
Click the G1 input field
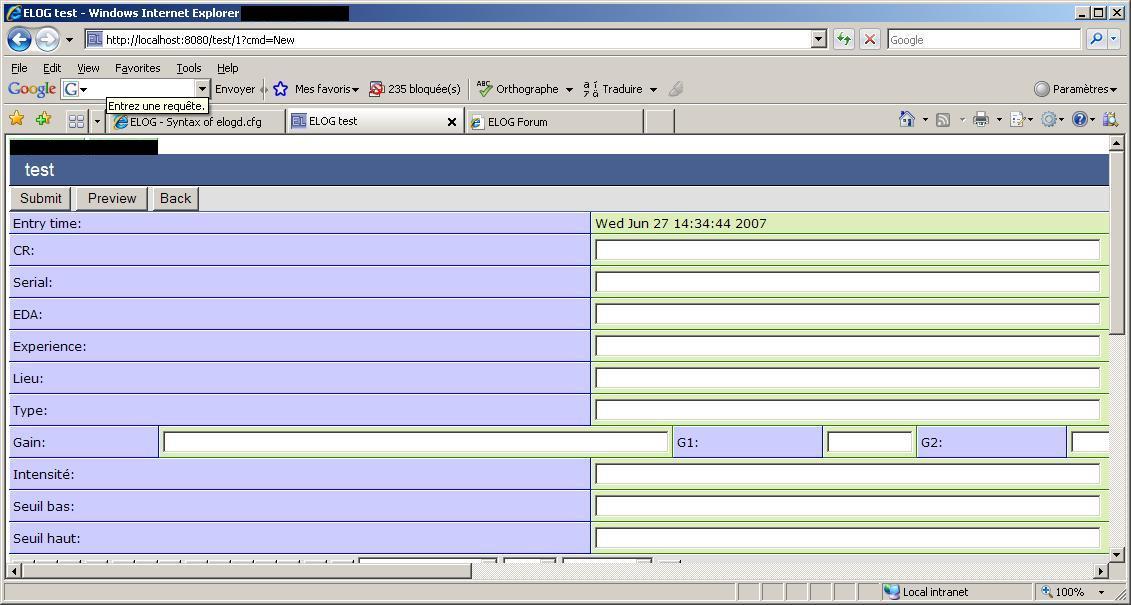(869, 442)
